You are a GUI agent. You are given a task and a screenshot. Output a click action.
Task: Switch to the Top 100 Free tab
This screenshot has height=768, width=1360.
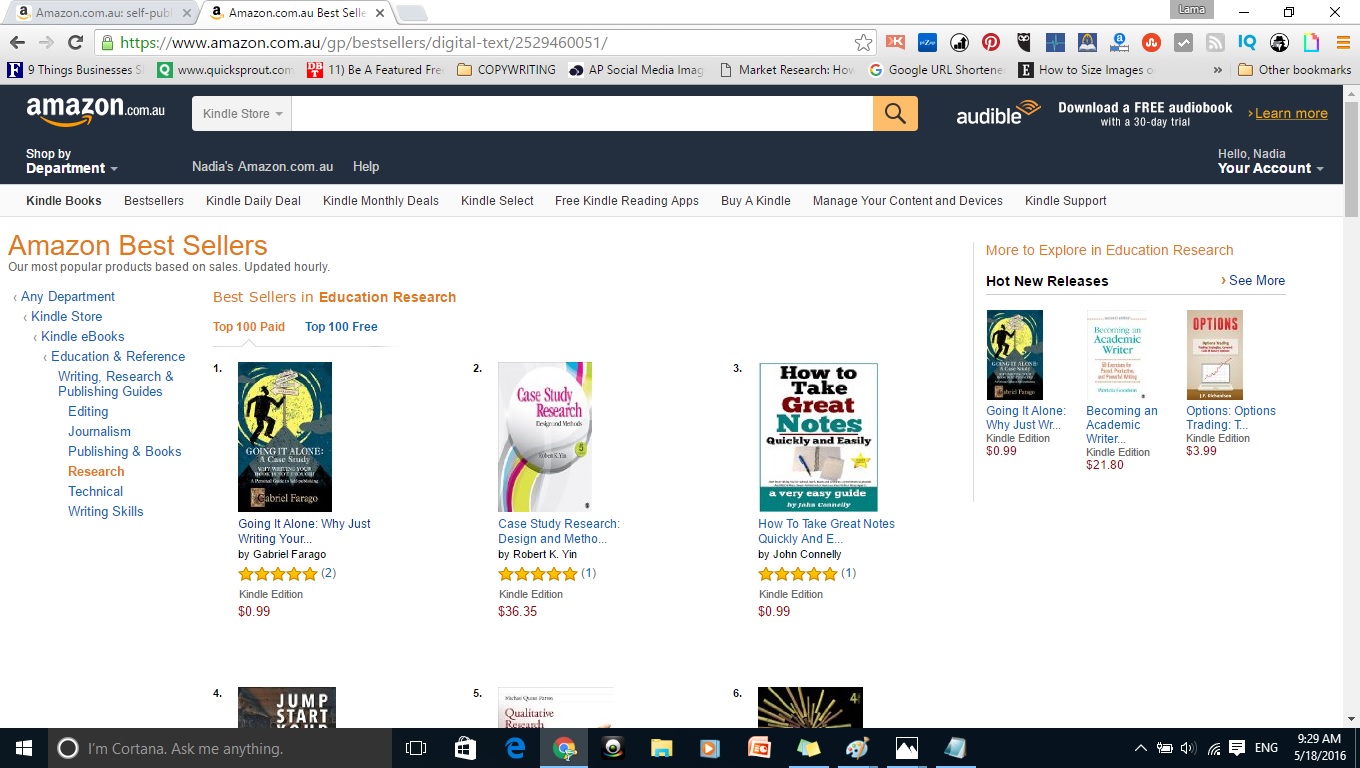pyautogui.click(x=341, y=327)
